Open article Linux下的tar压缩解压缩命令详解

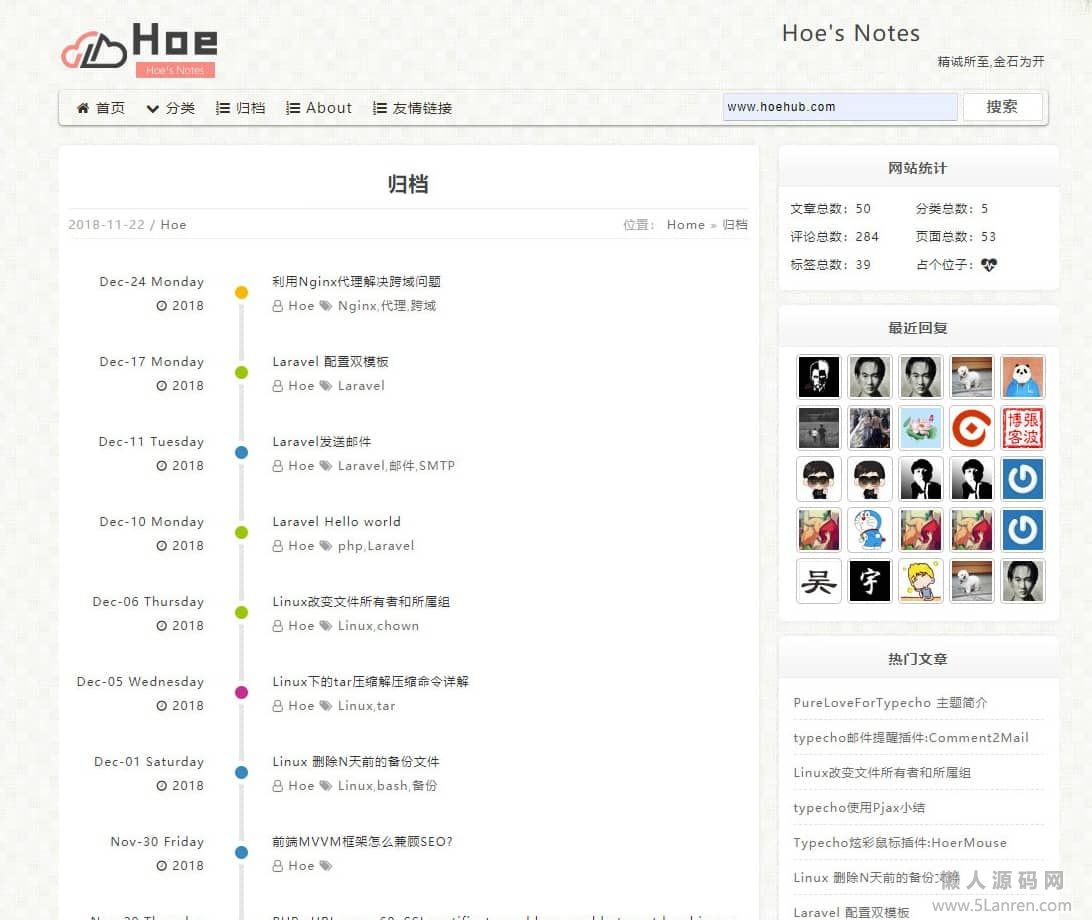coord(370,682)
